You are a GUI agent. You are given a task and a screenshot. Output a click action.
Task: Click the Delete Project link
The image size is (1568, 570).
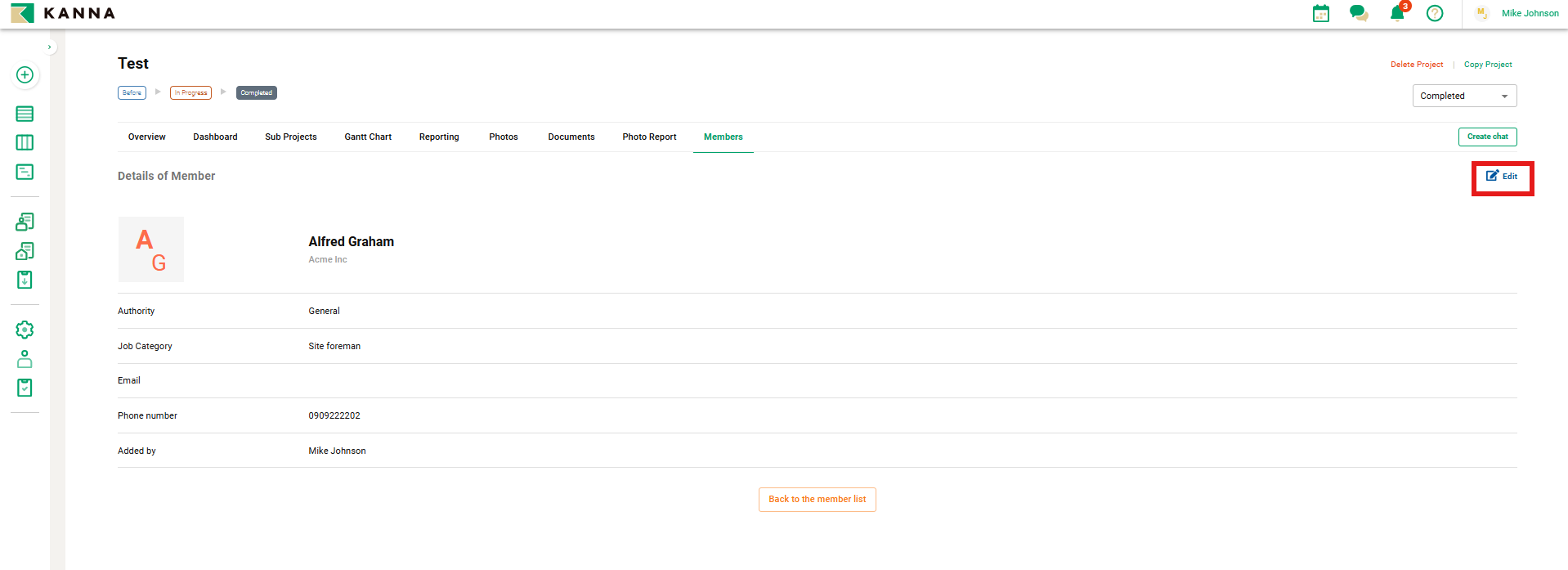click(1416, 65)
